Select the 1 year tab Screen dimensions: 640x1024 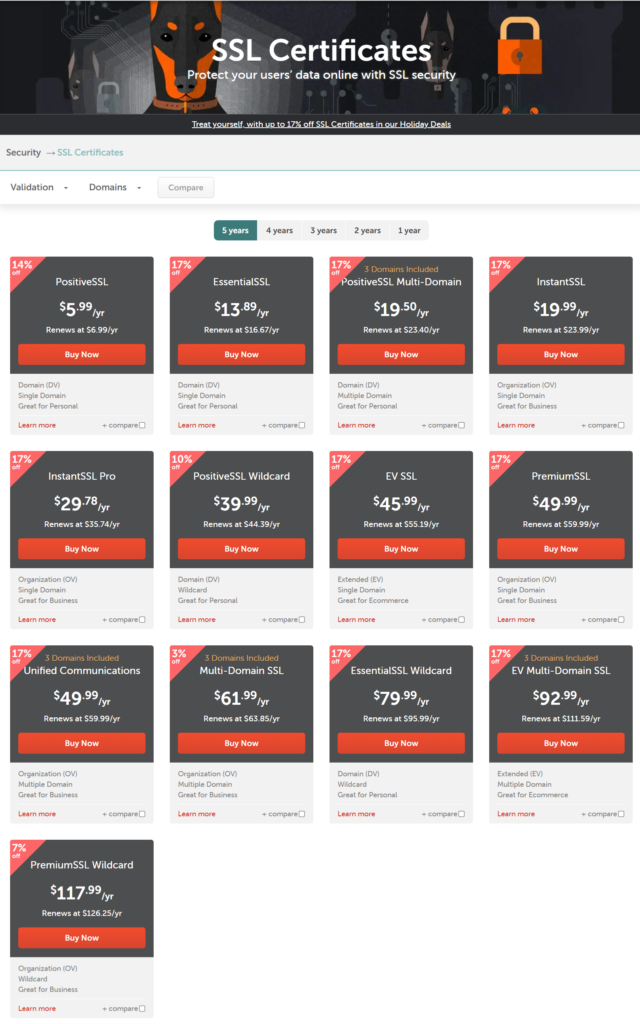[x=409, y=231]
